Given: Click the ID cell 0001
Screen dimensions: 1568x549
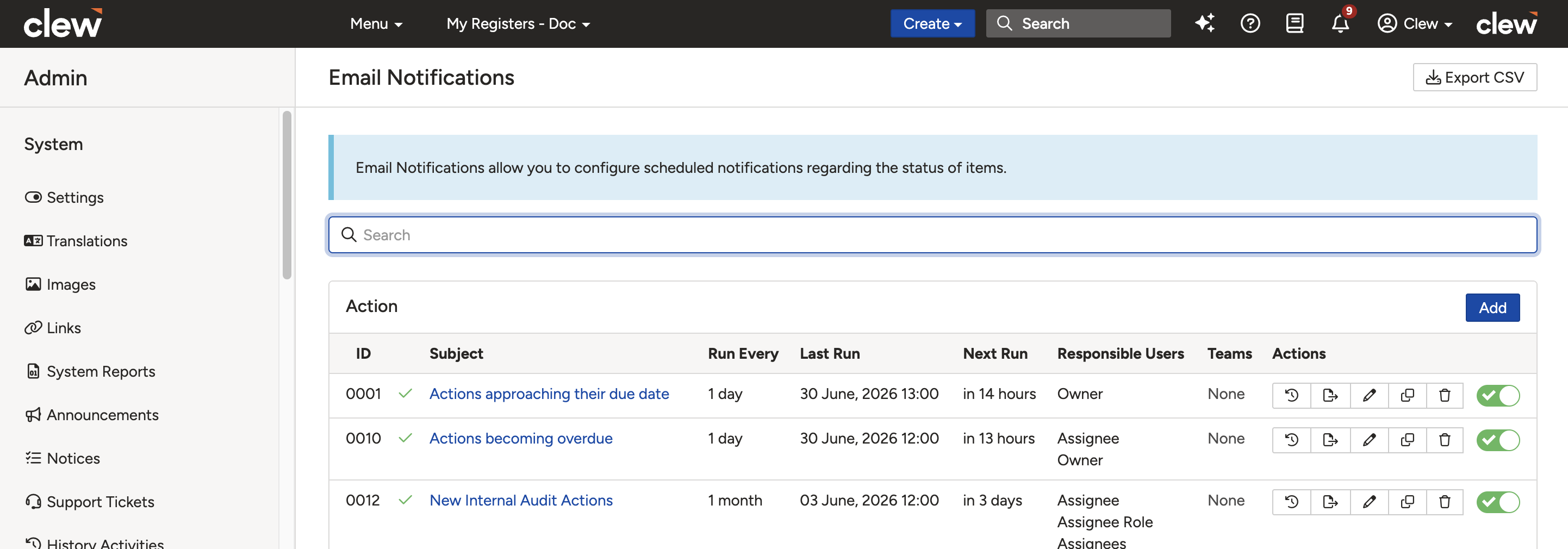Looking at the screenshot, I should click(x=363, y=394).
